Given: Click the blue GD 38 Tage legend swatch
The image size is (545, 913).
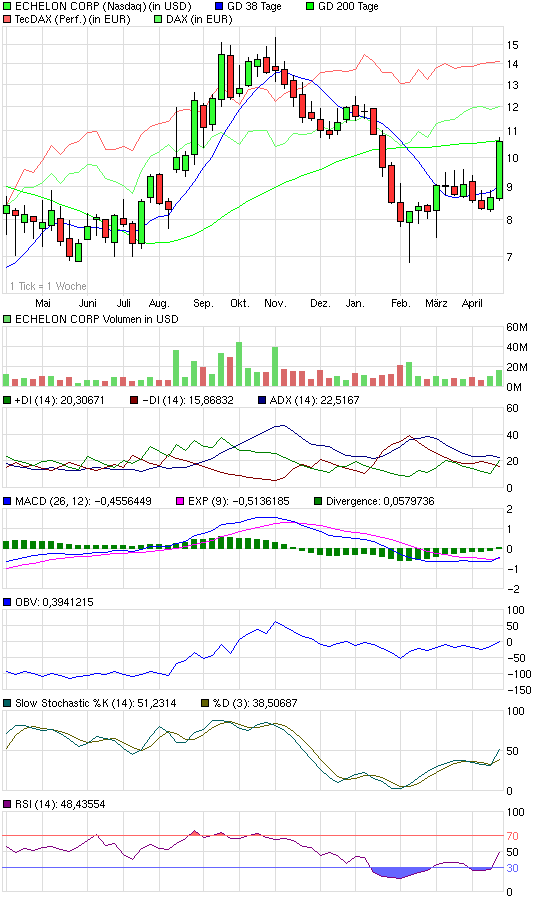Looking at the screenshot, I should (220, 6).
